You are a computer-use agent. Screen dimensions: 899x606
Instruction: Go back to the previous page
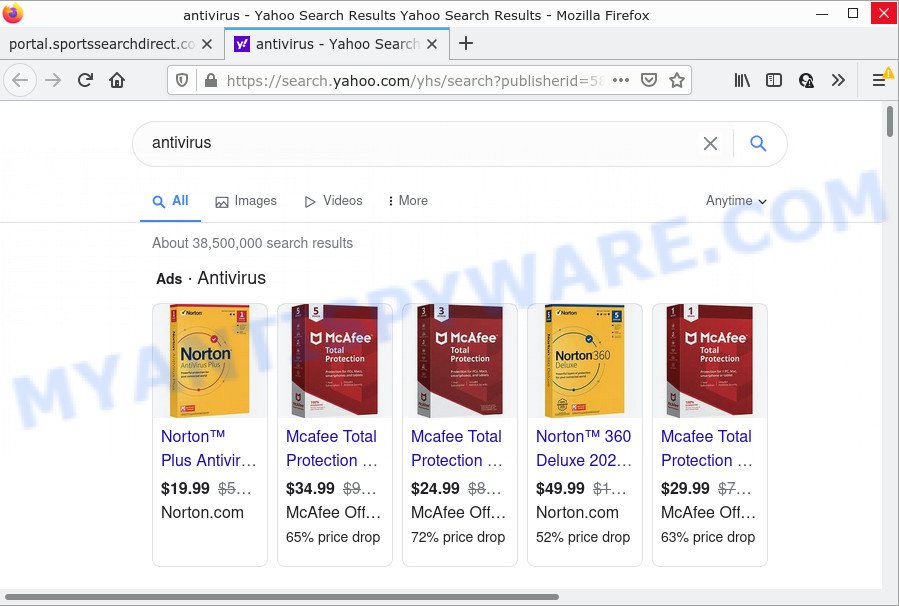click(20, 80)
